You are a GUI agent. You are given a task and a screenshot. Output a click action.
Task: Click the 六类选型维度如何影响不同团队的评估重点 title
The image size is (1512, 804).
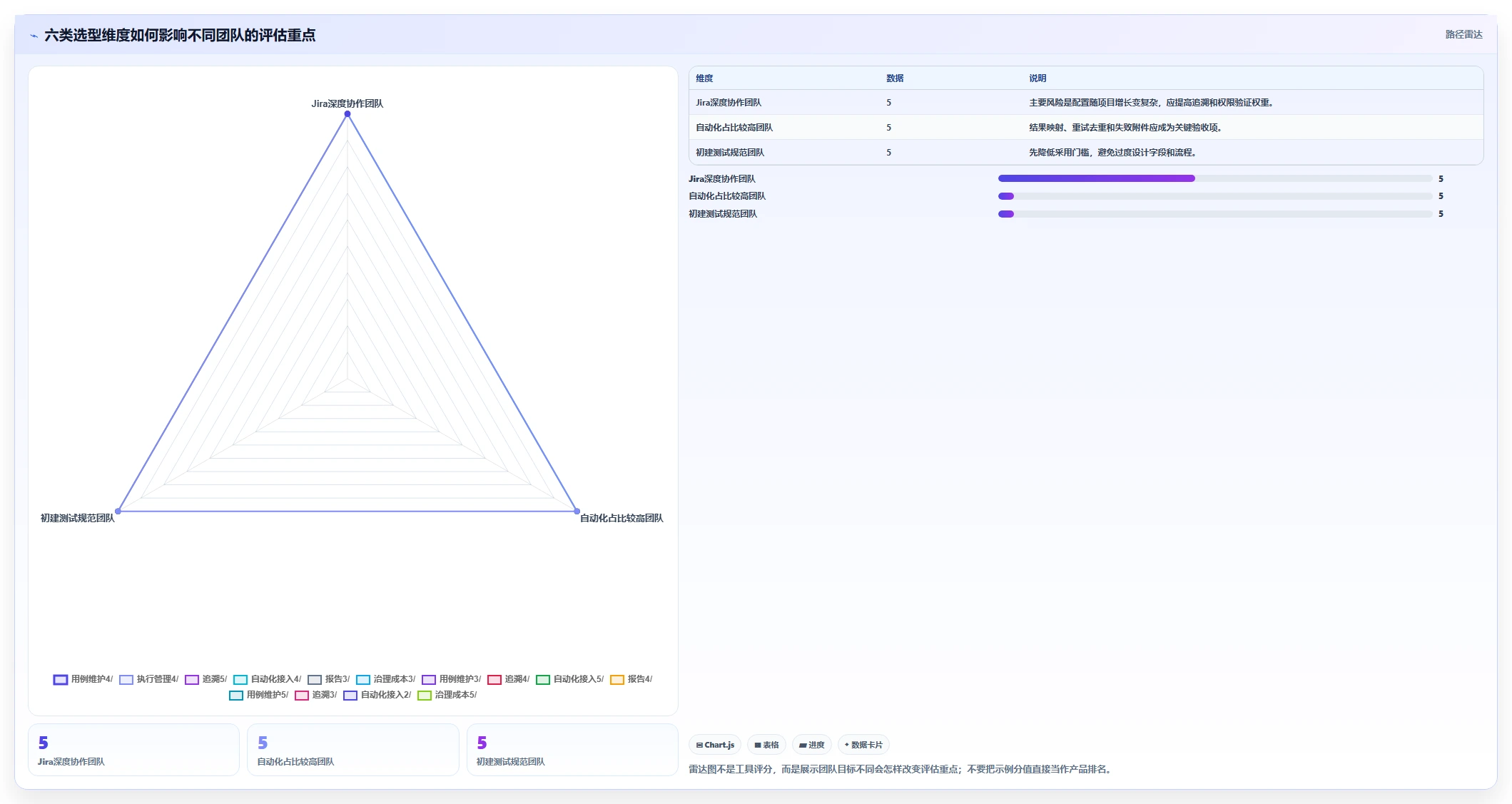pyautogui.click(x=180, y=35)
